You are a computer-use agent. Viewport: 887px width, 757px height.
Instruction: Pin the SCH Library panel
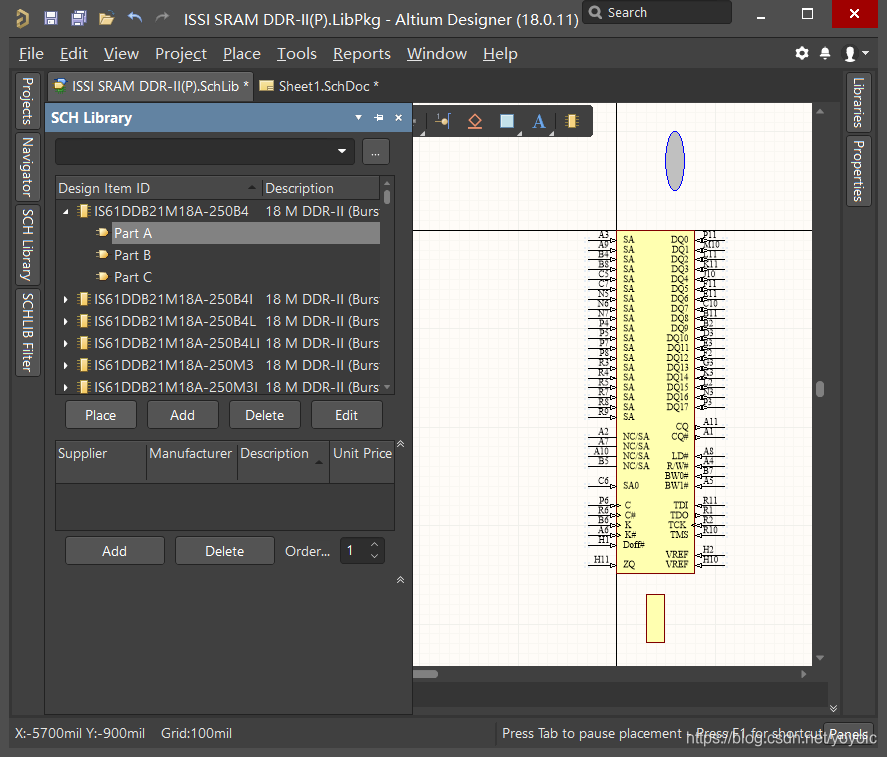(x=378, y=118)
